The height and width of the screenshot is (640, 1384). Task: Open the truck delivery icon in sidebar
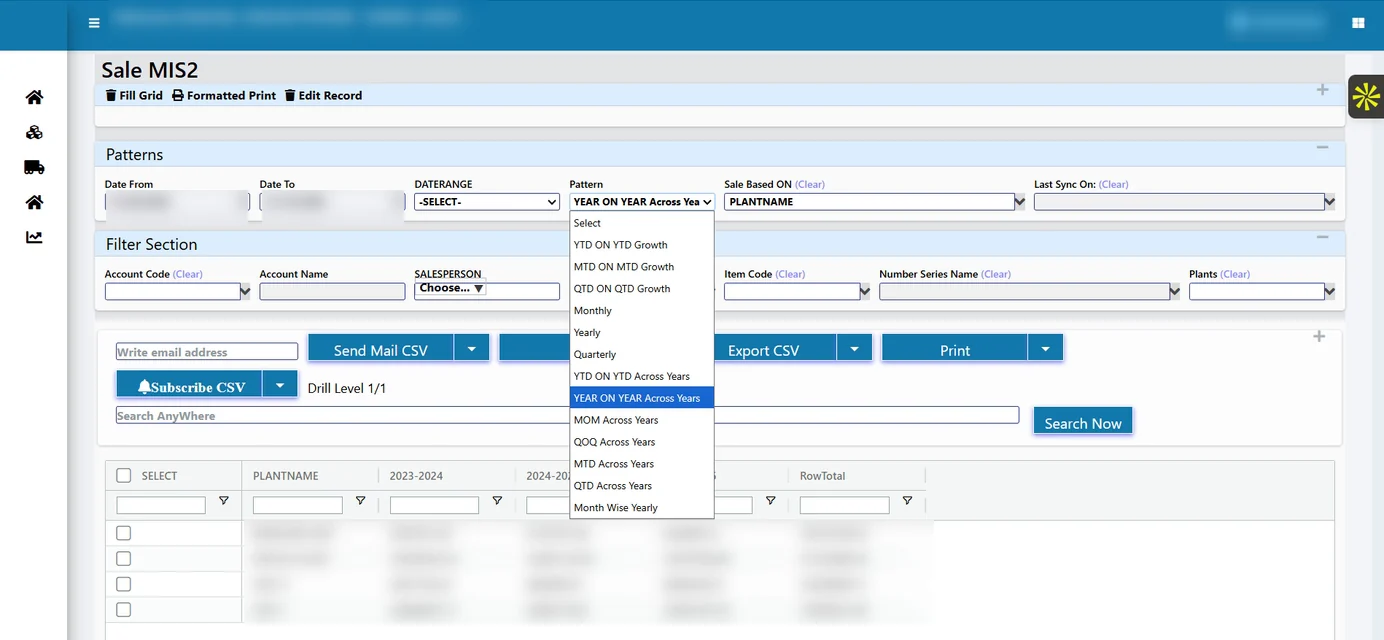click(x=34, y=167)
